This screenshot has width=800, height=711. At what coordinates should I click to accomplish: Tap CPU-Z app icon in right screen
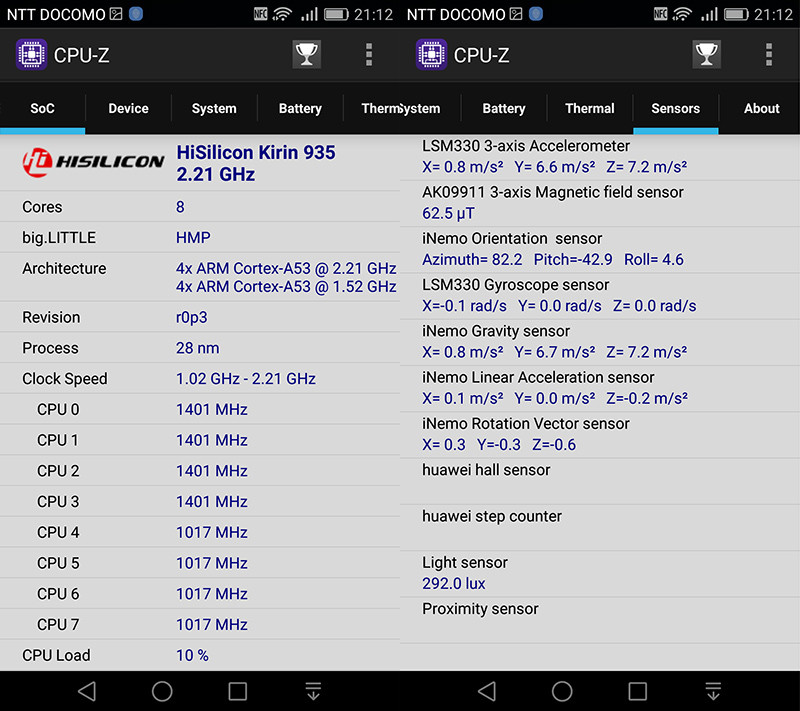tap(431, 54)
